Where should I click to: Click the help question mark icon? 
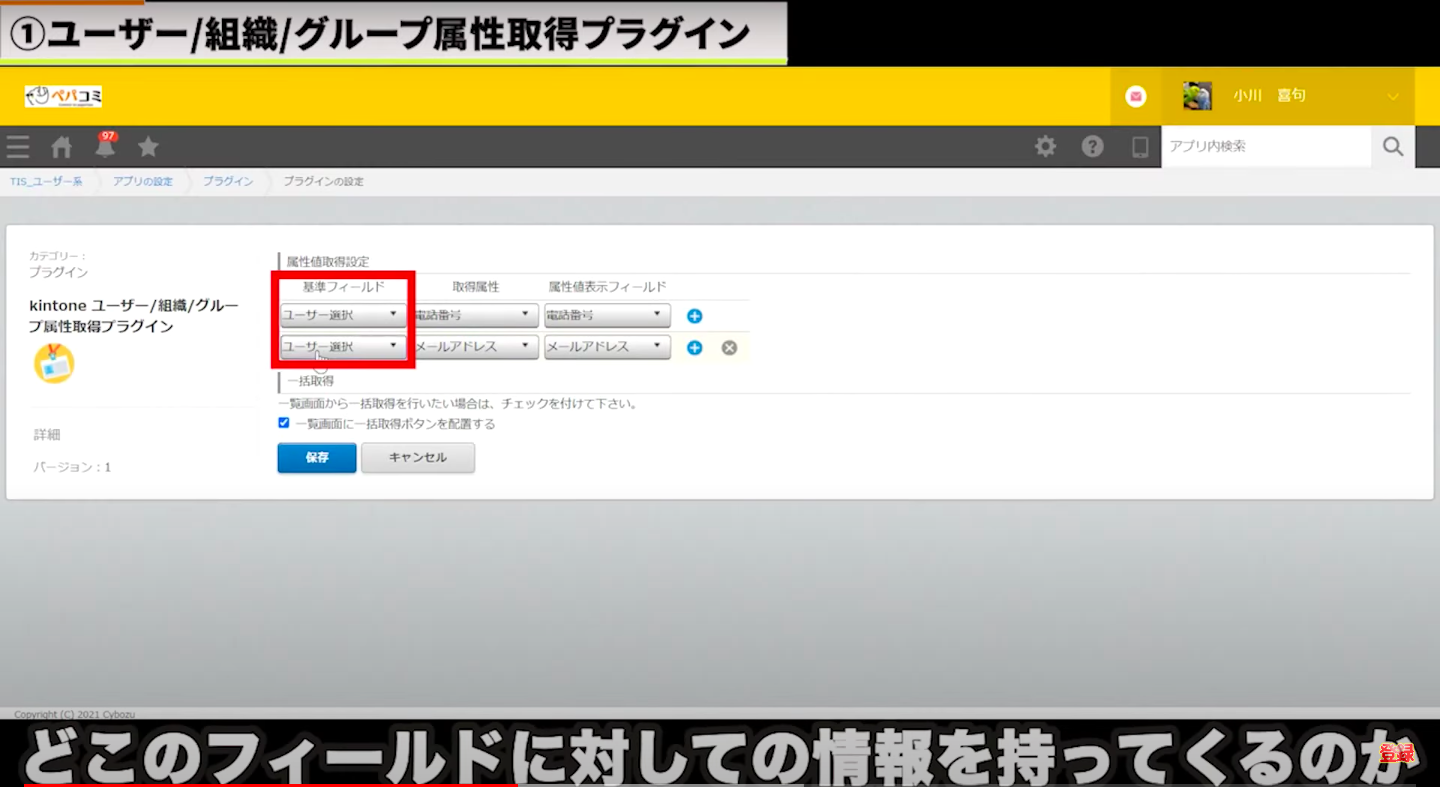pos(1092,147)
